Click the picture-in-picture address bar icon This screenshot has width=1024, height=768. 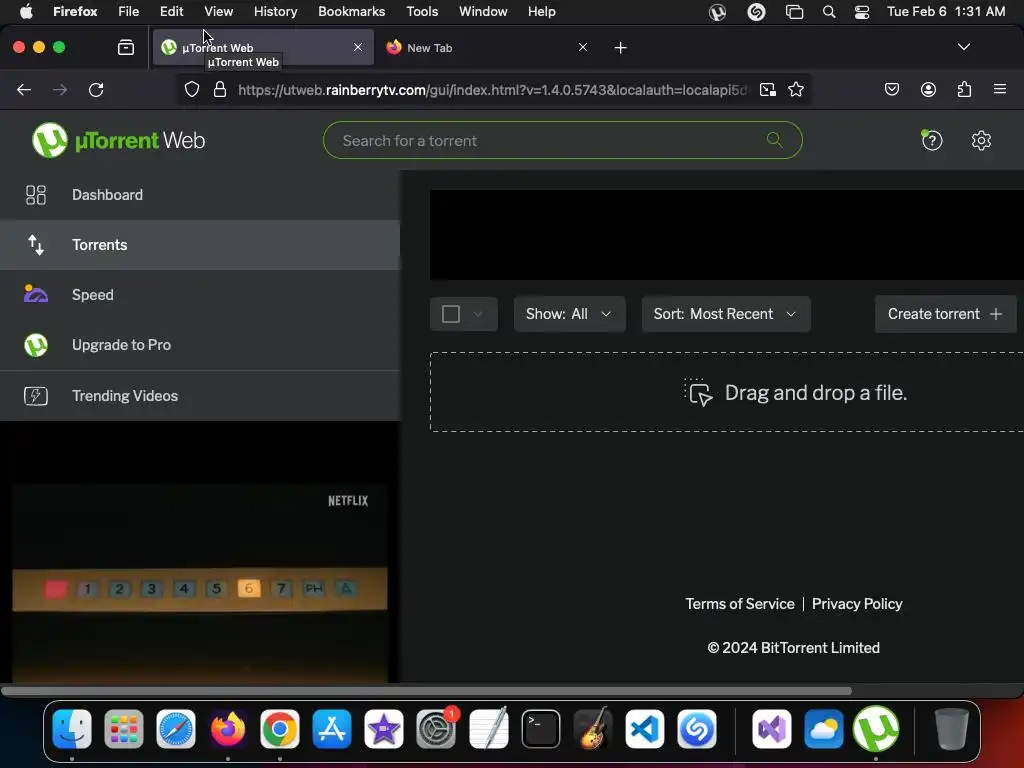pyautogui.click(x=768, y=89)
